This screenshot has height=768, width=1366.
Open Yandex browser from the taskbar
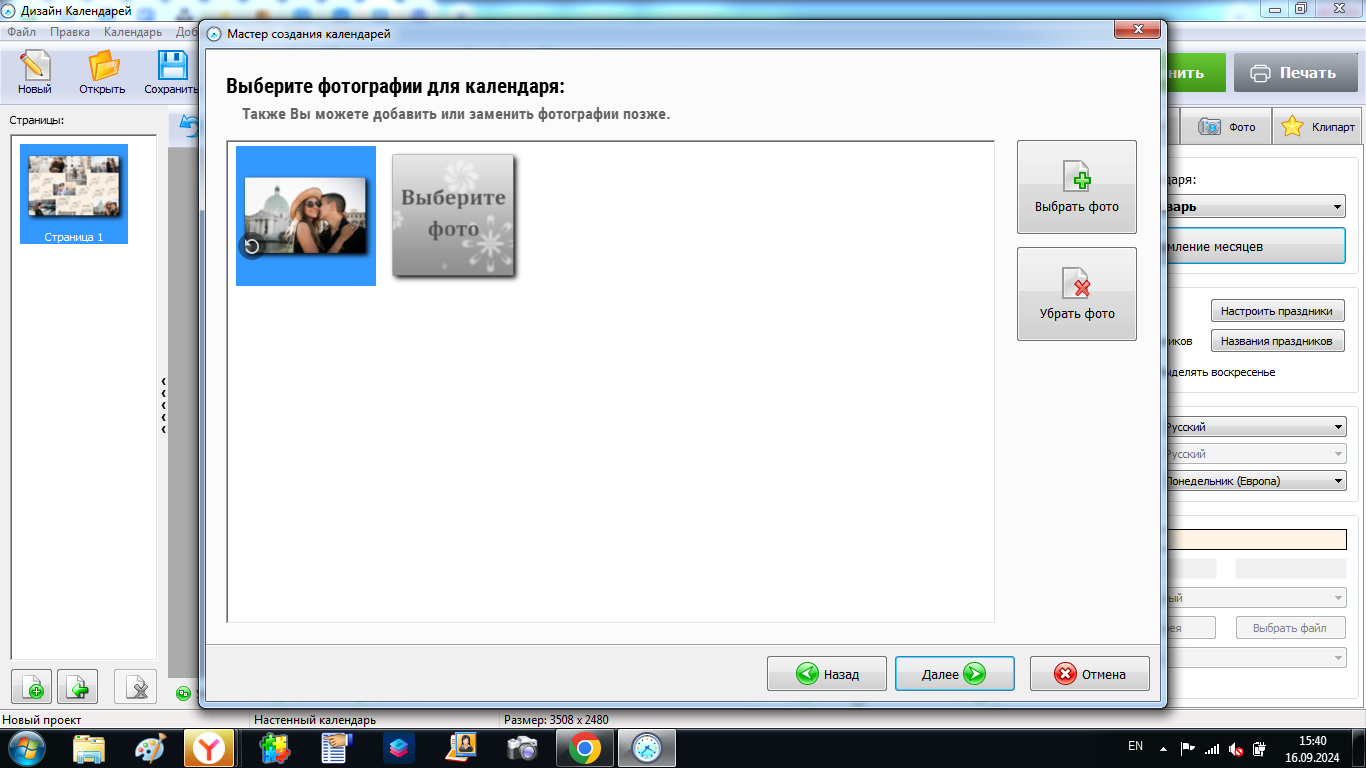[209, 747]
